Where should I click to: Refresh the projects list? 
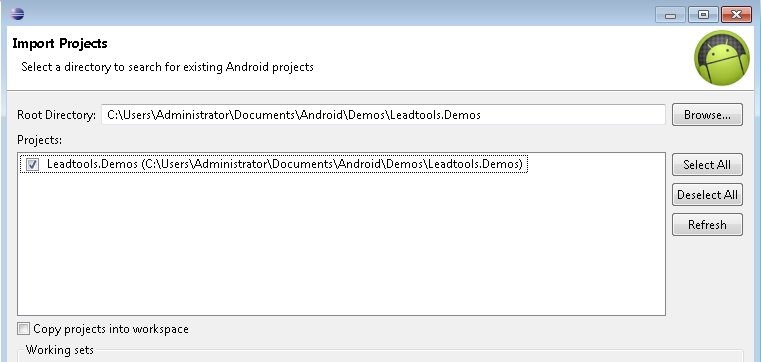[x=707, y=225]
